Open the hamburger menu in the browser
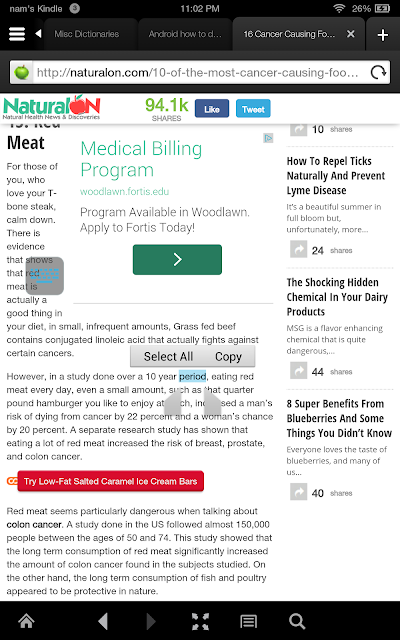 pyautogui.click(x=17, y=34)
